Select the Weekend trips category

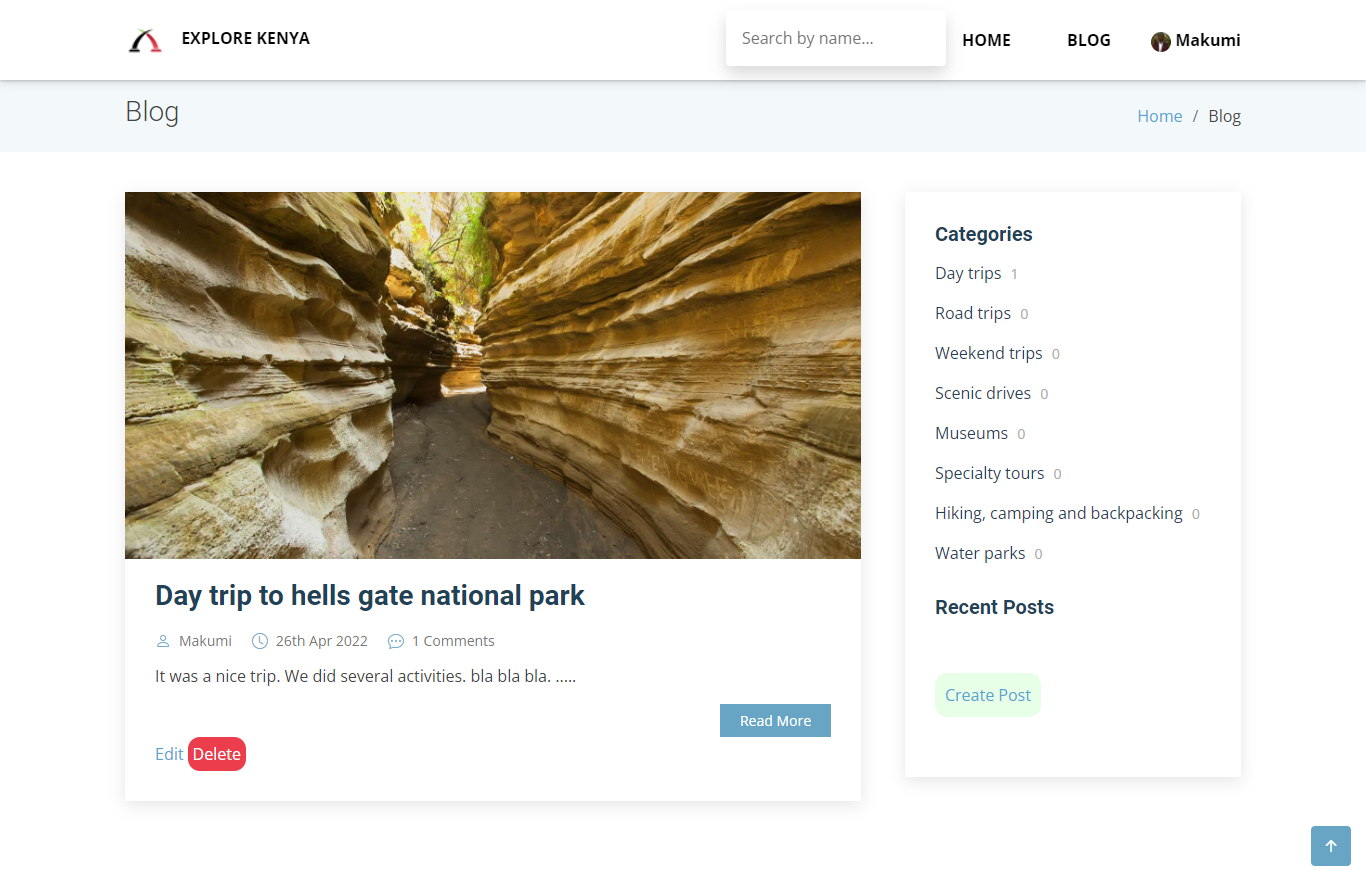point(989,353)
